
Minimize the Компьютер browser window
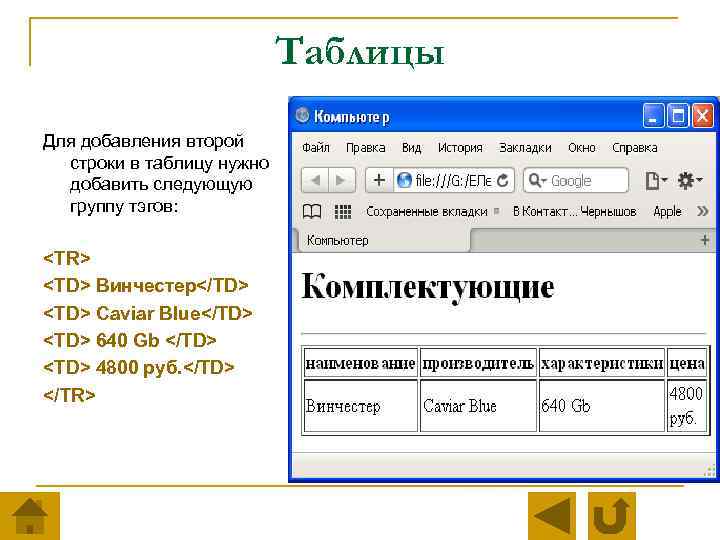pos(653,115)
